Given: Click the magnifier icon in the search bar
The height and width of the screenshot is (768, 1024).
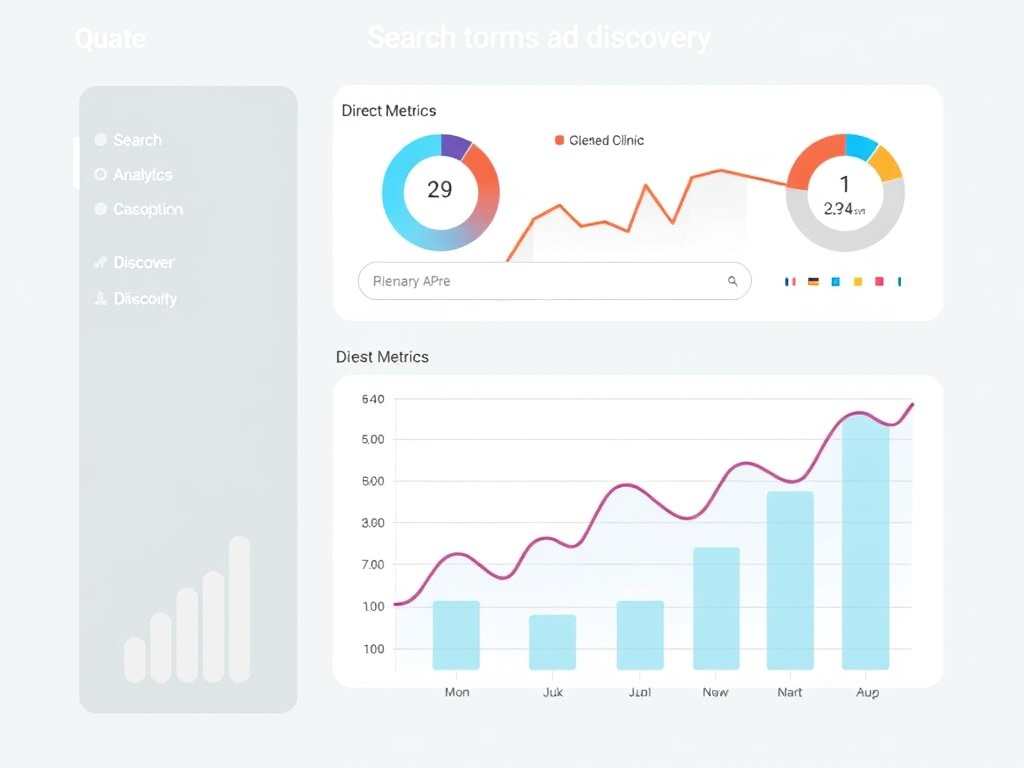Looking at the screenshot, I should pos(732,281).
